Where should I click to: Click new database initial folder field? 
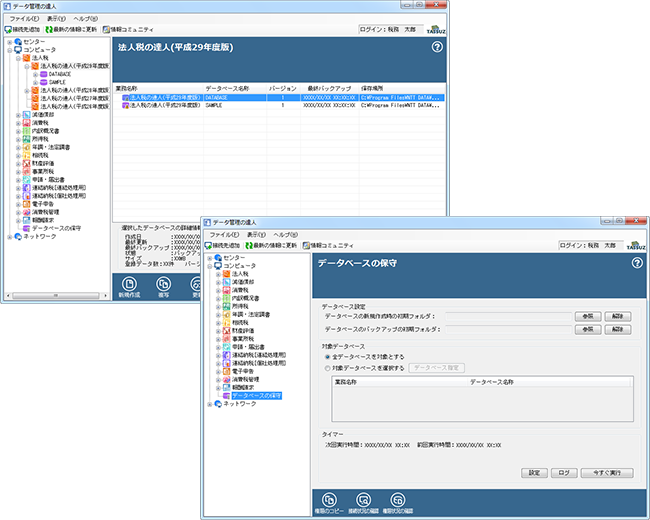[508, 316]
